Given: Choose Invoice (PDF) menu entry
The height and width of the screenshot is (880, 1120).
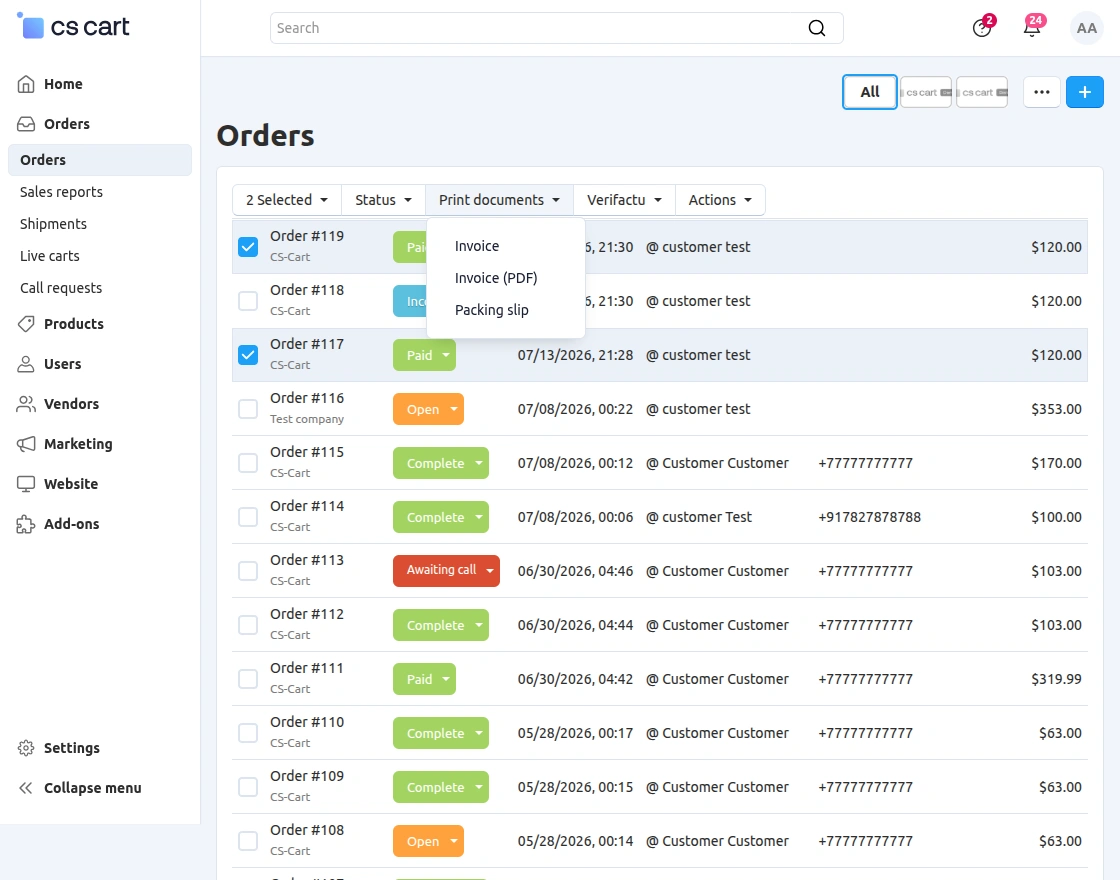Looking at the screenshot, I should pos(496,278).
